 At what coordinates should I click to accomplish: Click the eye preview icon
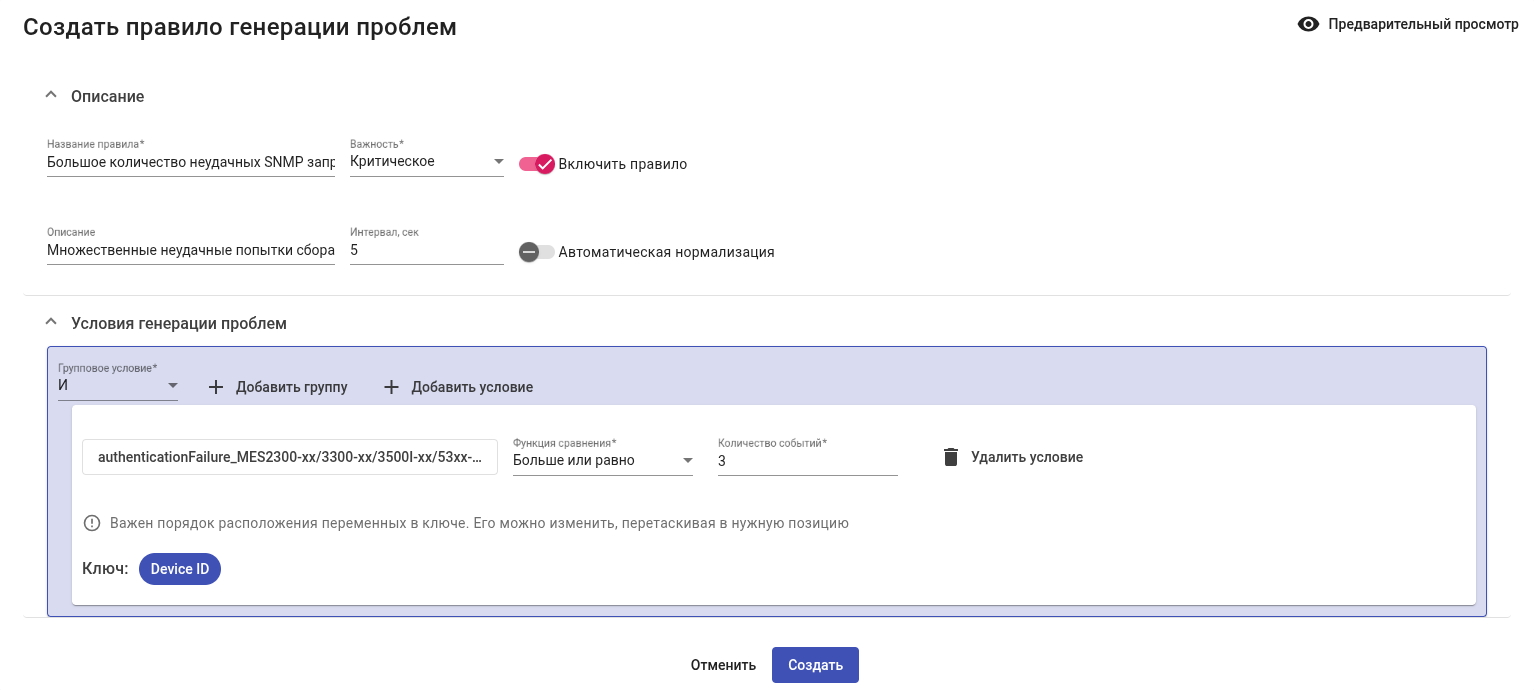click(1308, 25)
